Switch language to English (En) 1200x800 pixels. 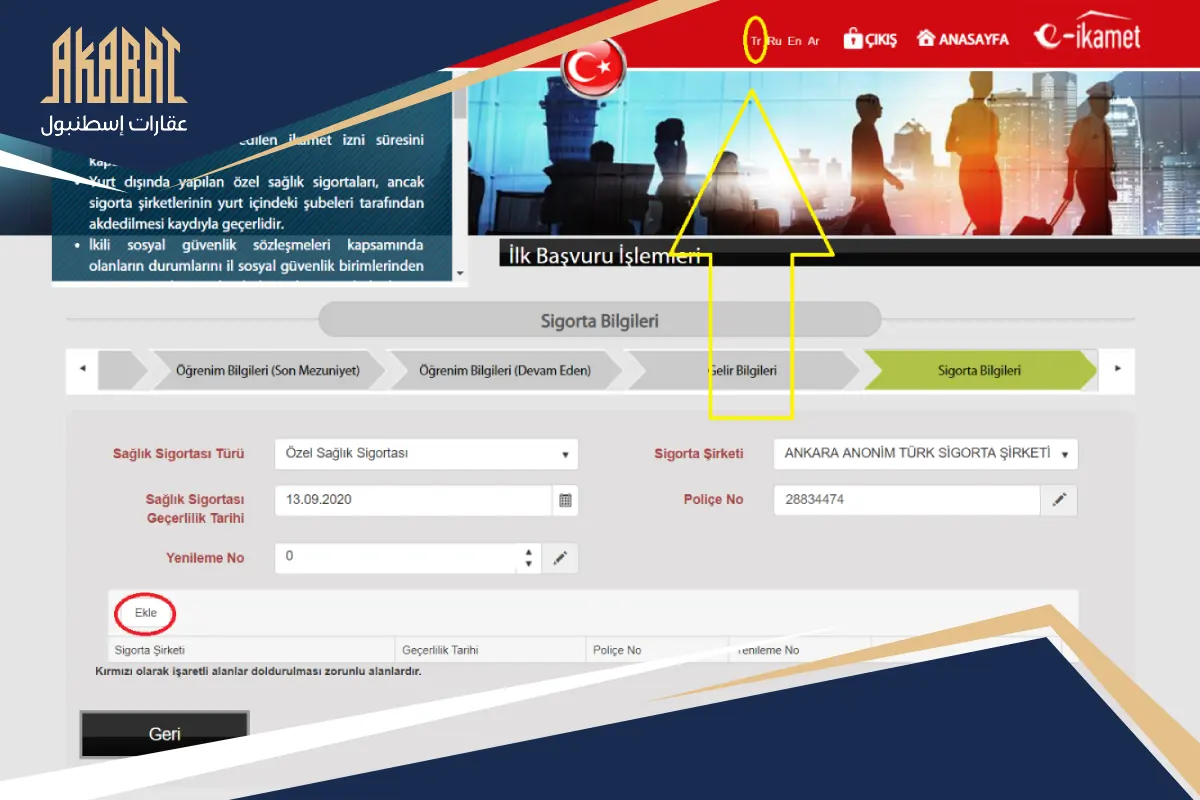[x=795, y=41]
